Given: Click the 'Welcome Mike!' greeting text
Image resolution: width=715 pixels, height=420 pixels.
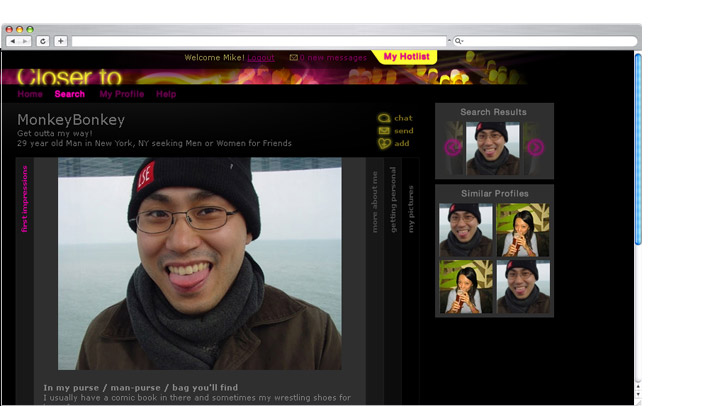Looking at the screenshot, I should 214,57.
